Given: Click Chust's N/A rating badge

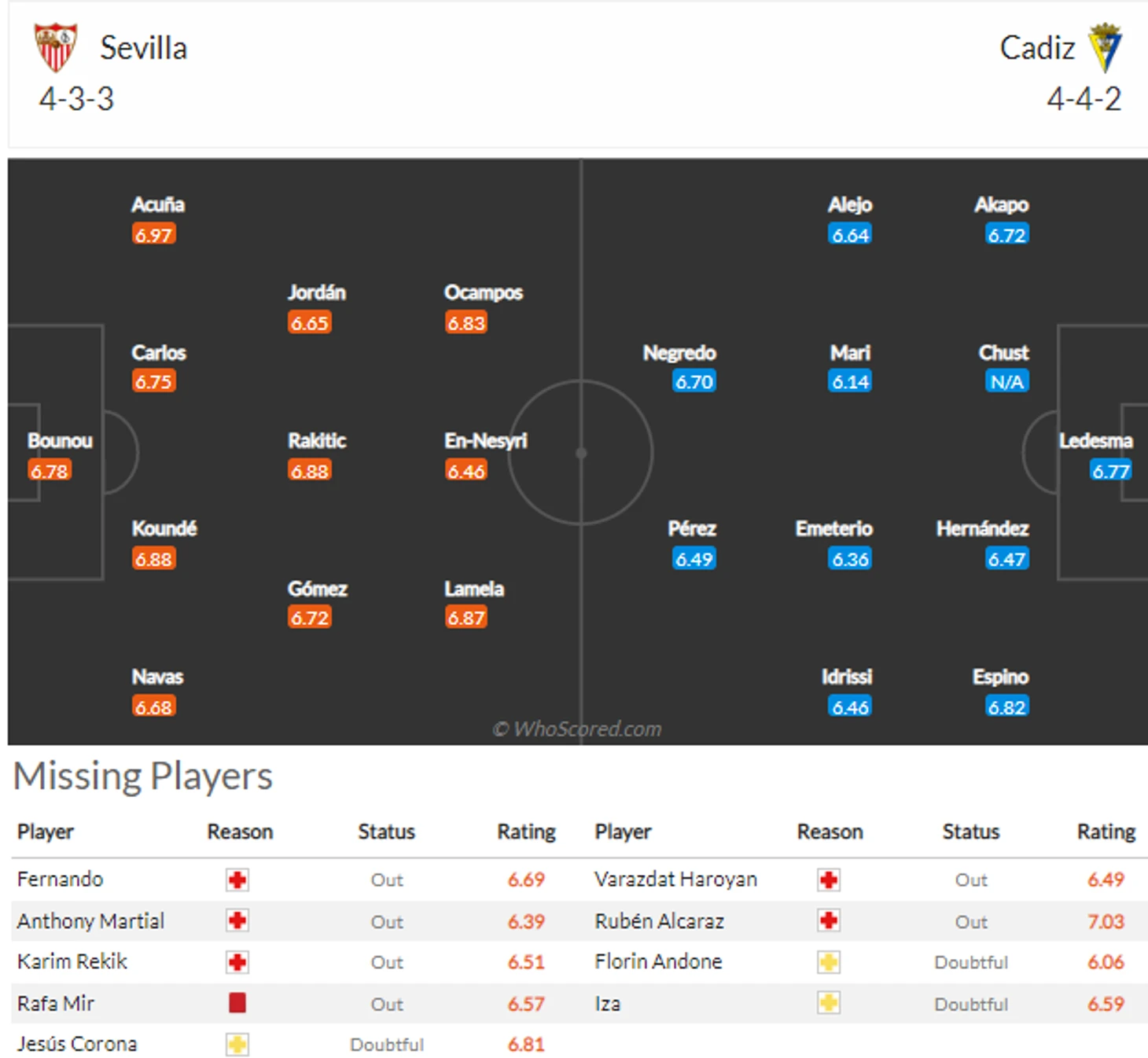Looking at the screenshot, I should tap(1006, 382).
